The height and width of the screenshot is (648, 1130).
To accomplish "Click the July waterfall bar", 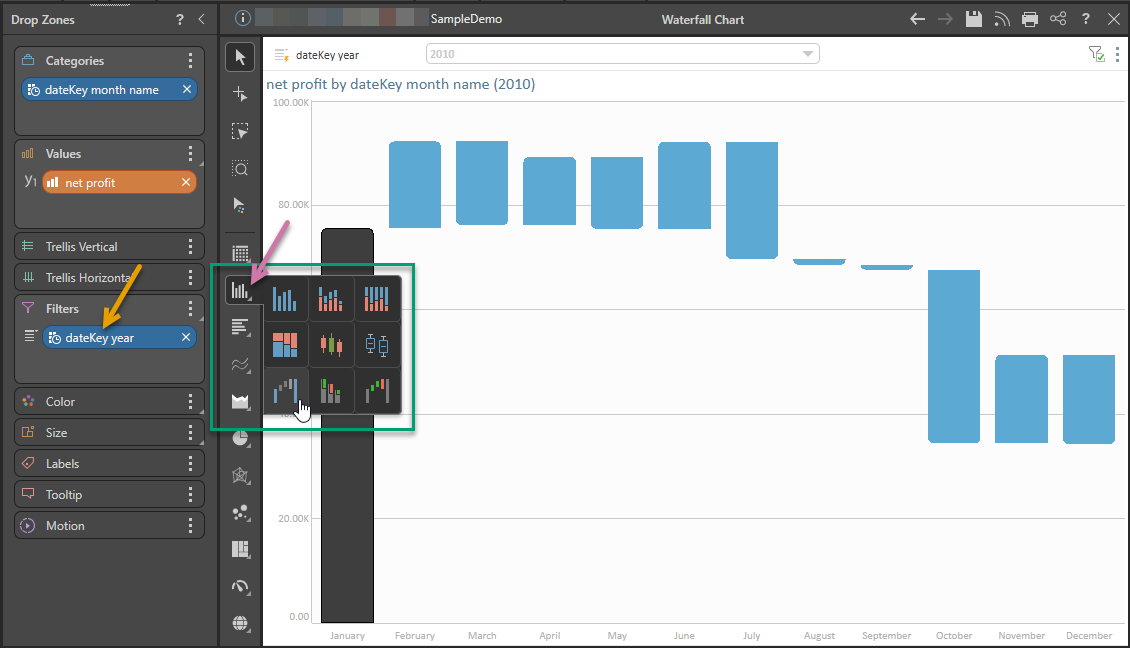I will click(752, 200).
